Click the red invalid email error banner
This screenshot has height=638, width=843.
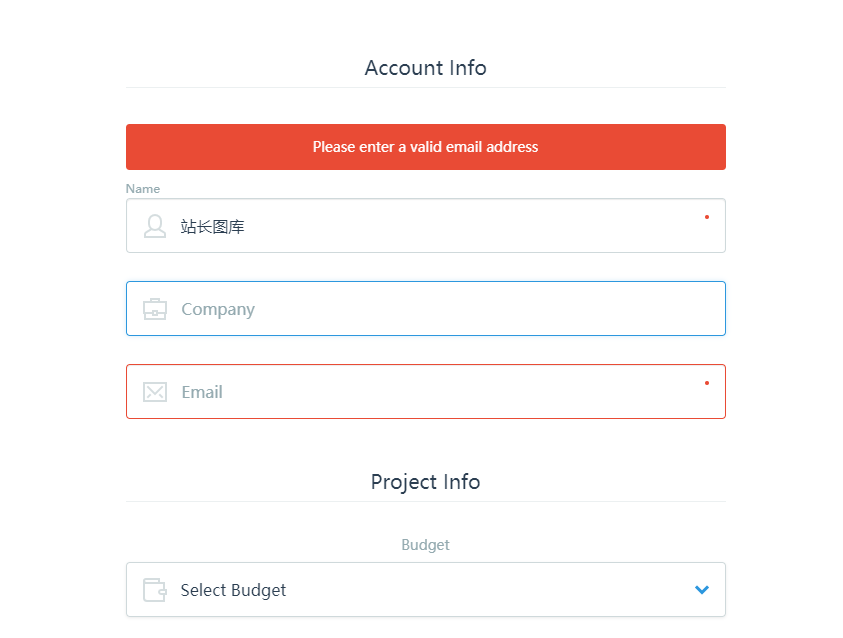pyautogui.click(x=425, y=147)
